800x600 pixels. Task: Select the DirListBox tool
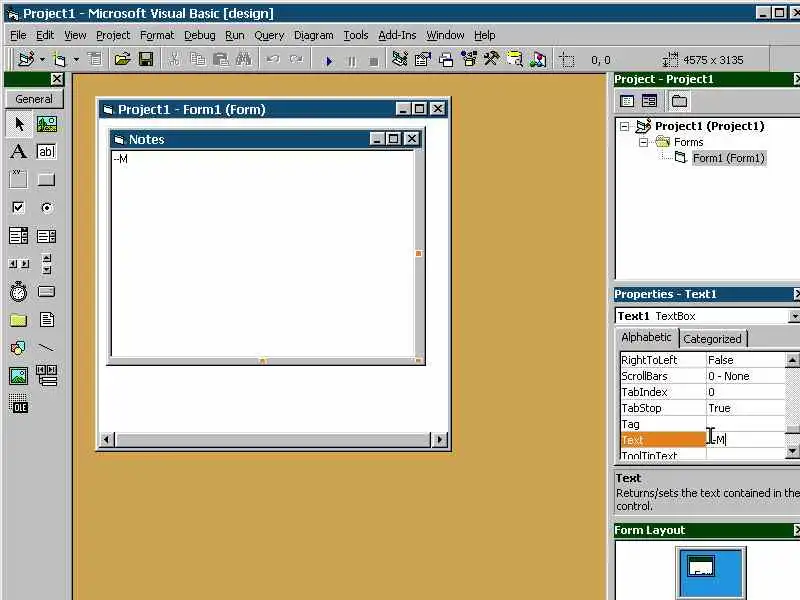pyautogui.click(x=19, y=320)
